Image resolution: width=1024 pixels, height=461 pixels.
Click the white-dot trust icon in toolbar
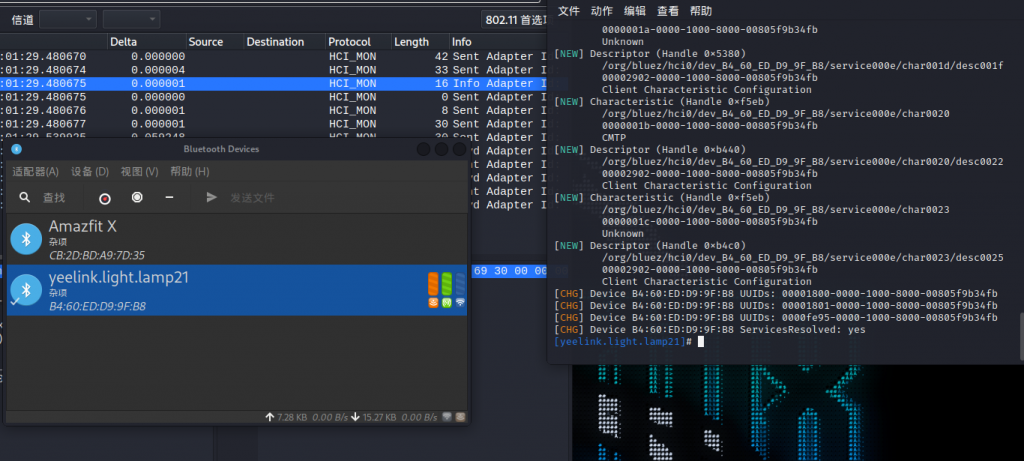point(137,197)
